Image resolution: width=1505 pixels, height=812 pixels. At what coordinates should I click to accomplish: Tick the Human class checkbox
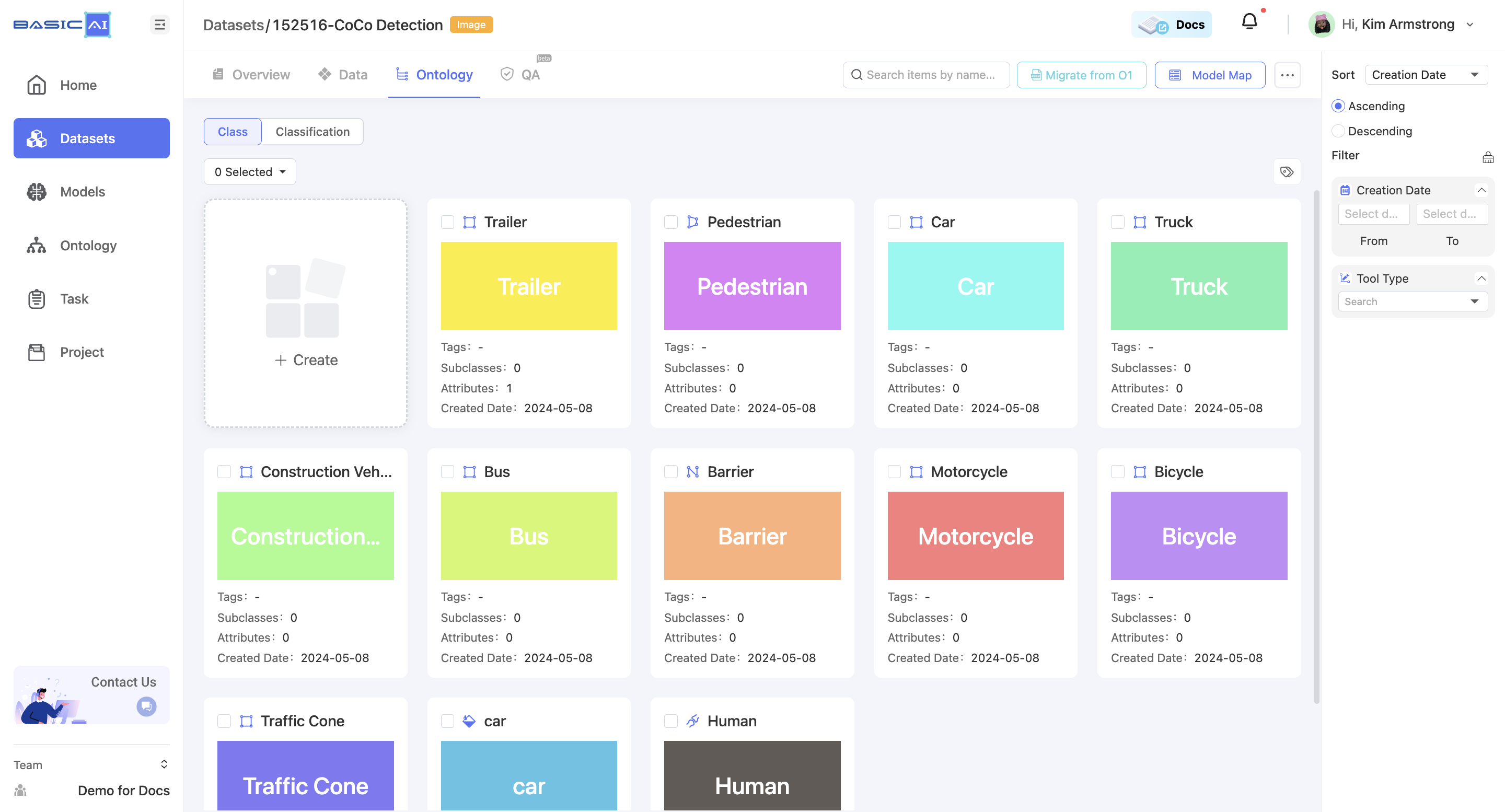pyautogui.click(x=670, y=721)
